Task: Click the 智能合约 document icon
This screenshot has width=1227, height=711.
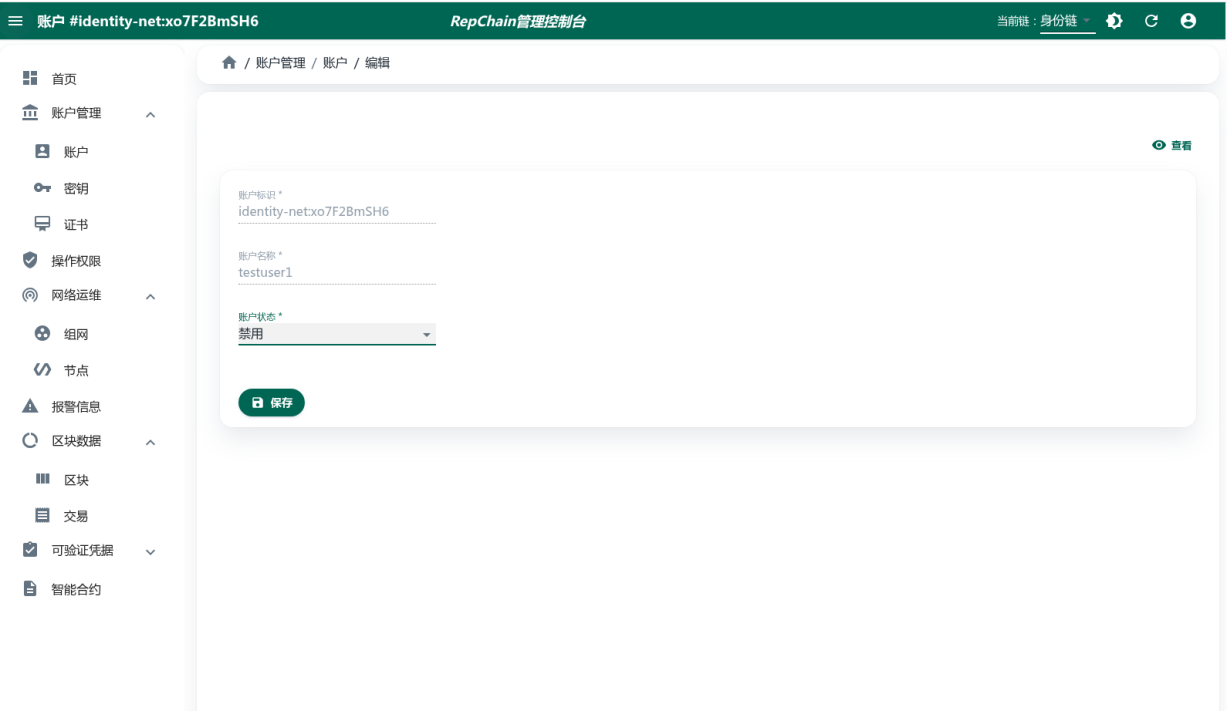Action: coord(30,589)
